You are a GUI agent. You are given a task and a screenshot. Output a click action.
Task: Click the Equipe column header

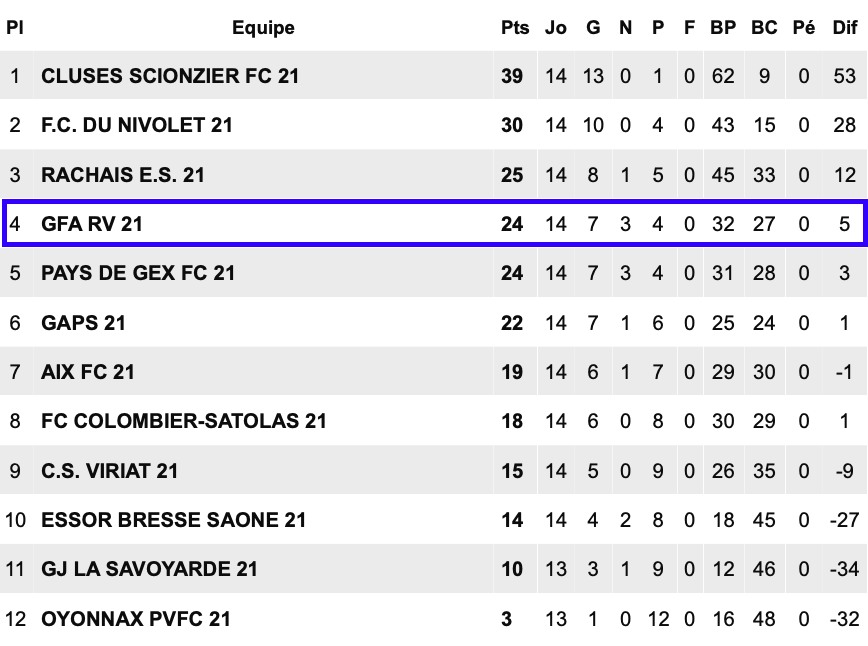263,28
